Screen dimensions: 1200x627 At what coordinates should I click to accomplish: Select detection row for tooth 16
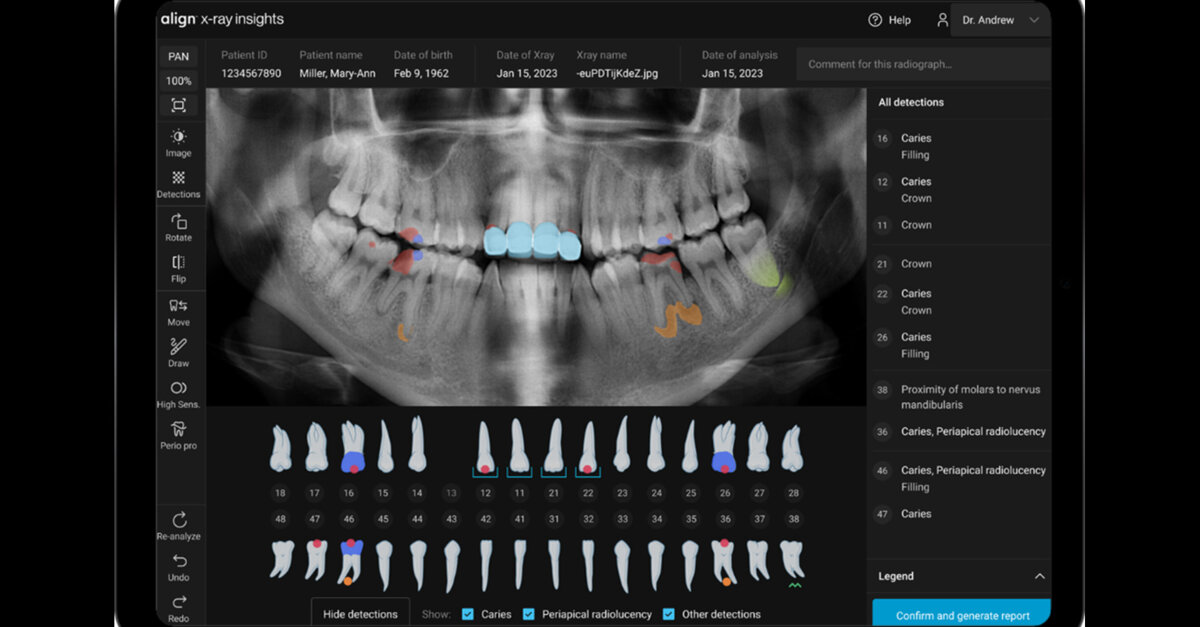point(959,146)
